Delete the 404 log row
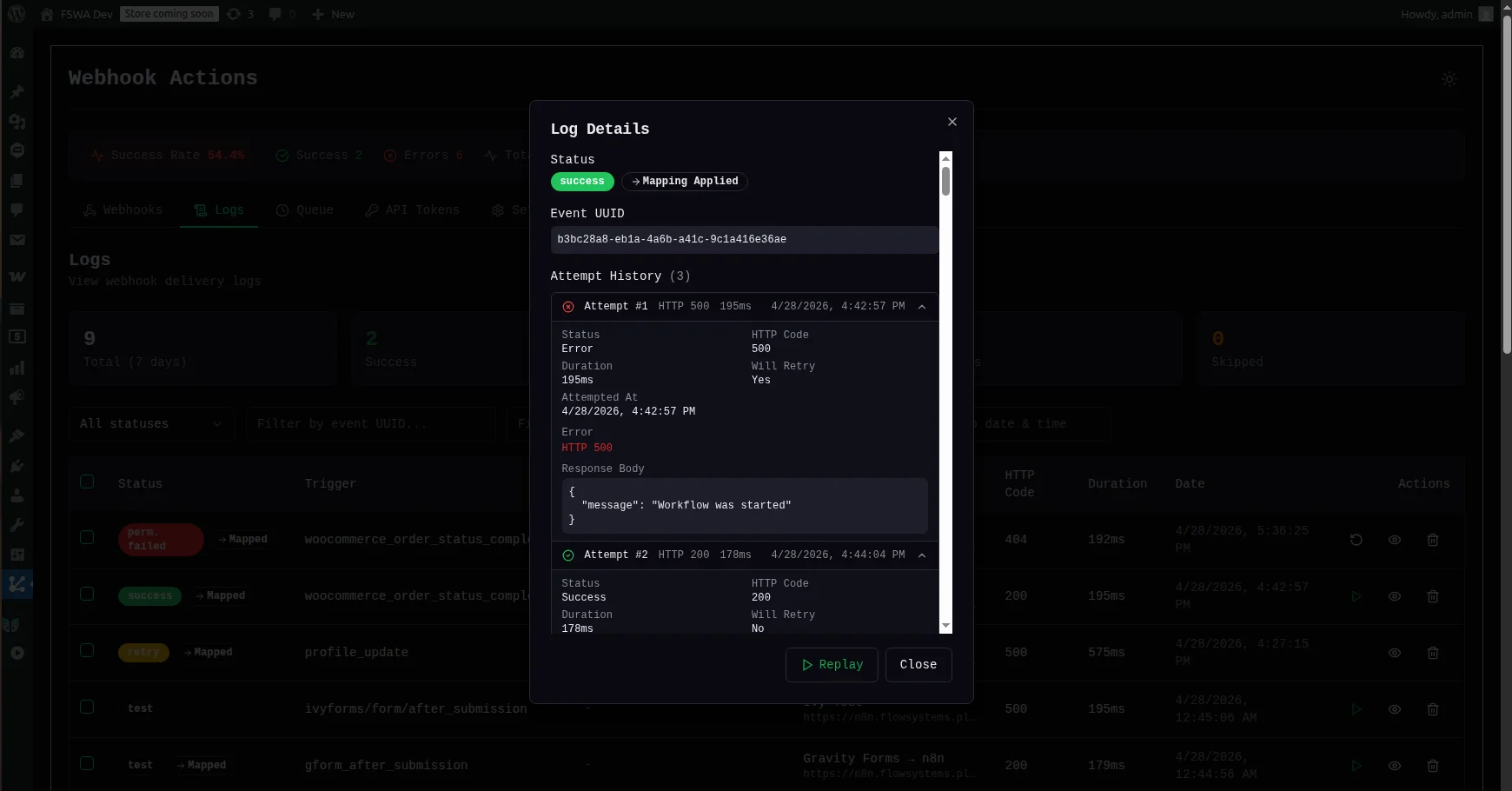Screen dimensions: 1512x791 [1433, 540]
